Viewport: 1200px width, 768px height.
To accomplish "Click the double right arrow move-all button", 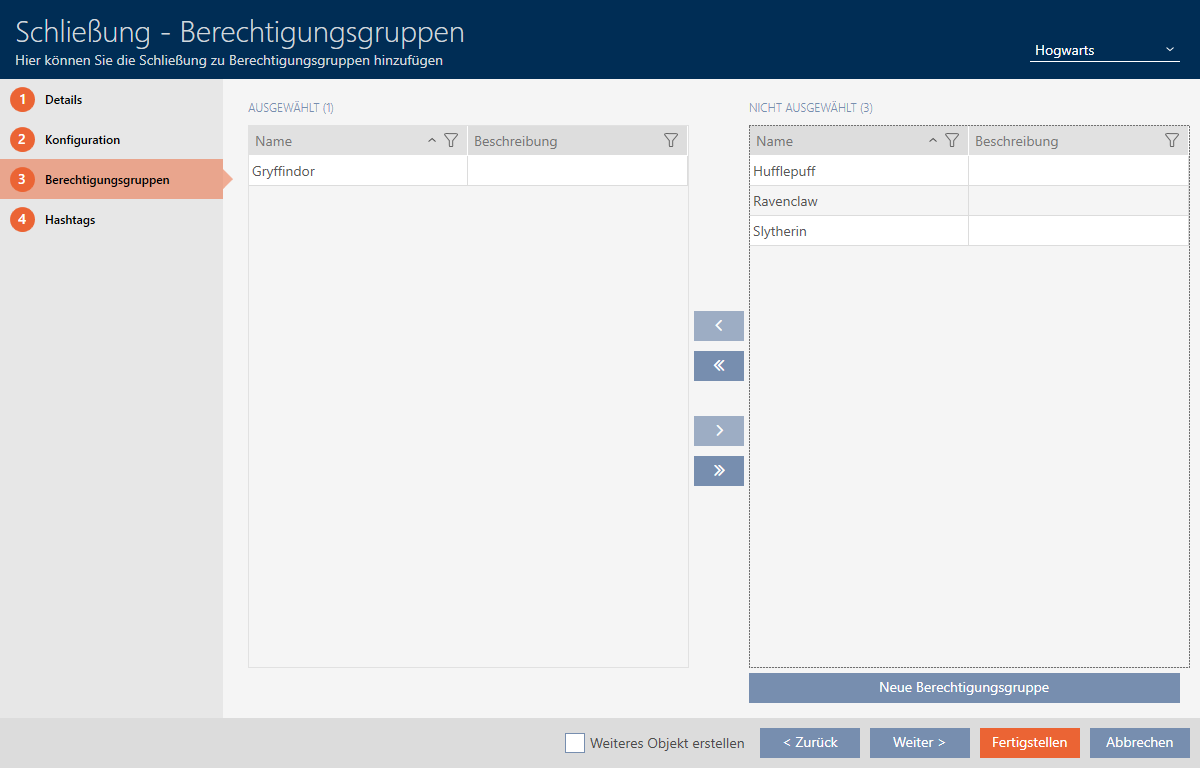I will [x=718, y=471].
